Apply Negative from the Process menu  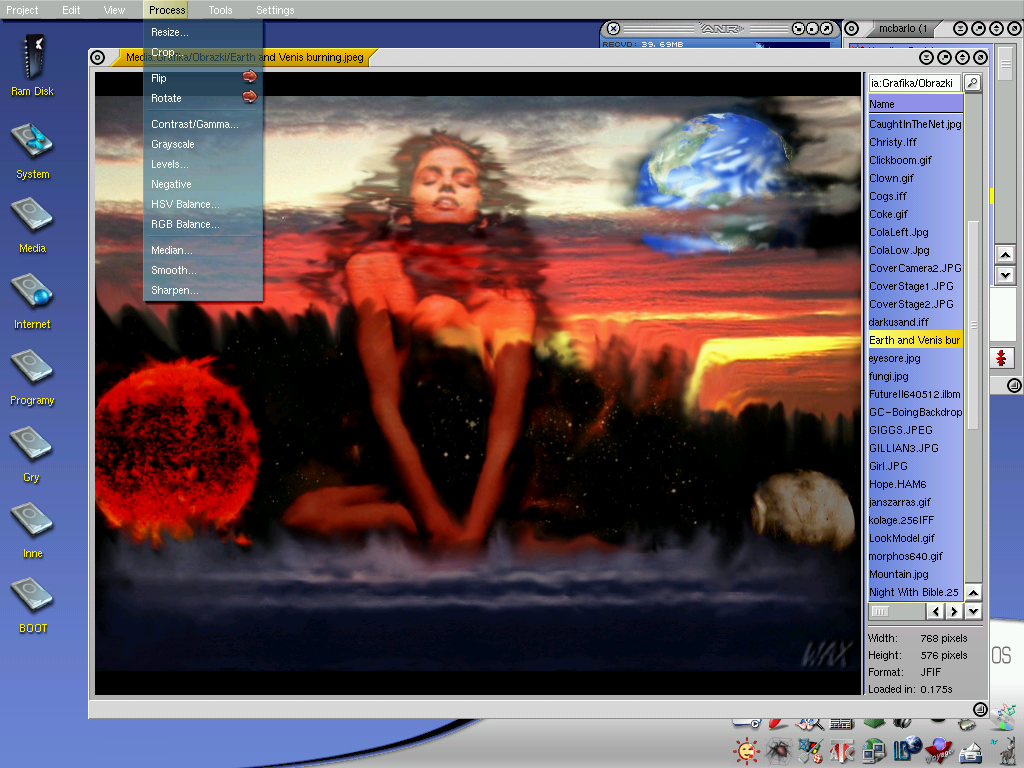203,184
